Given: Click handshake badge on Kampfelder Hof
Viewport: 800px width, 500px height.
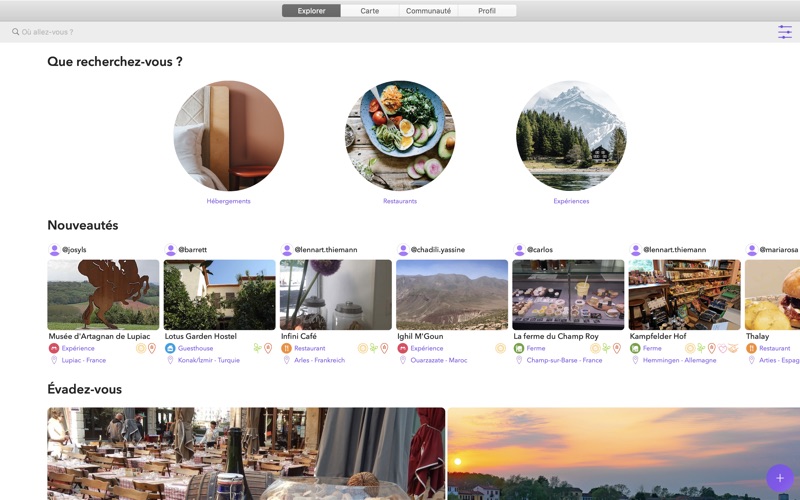Looking at the screenshot, I should click(x=733, y=348).
